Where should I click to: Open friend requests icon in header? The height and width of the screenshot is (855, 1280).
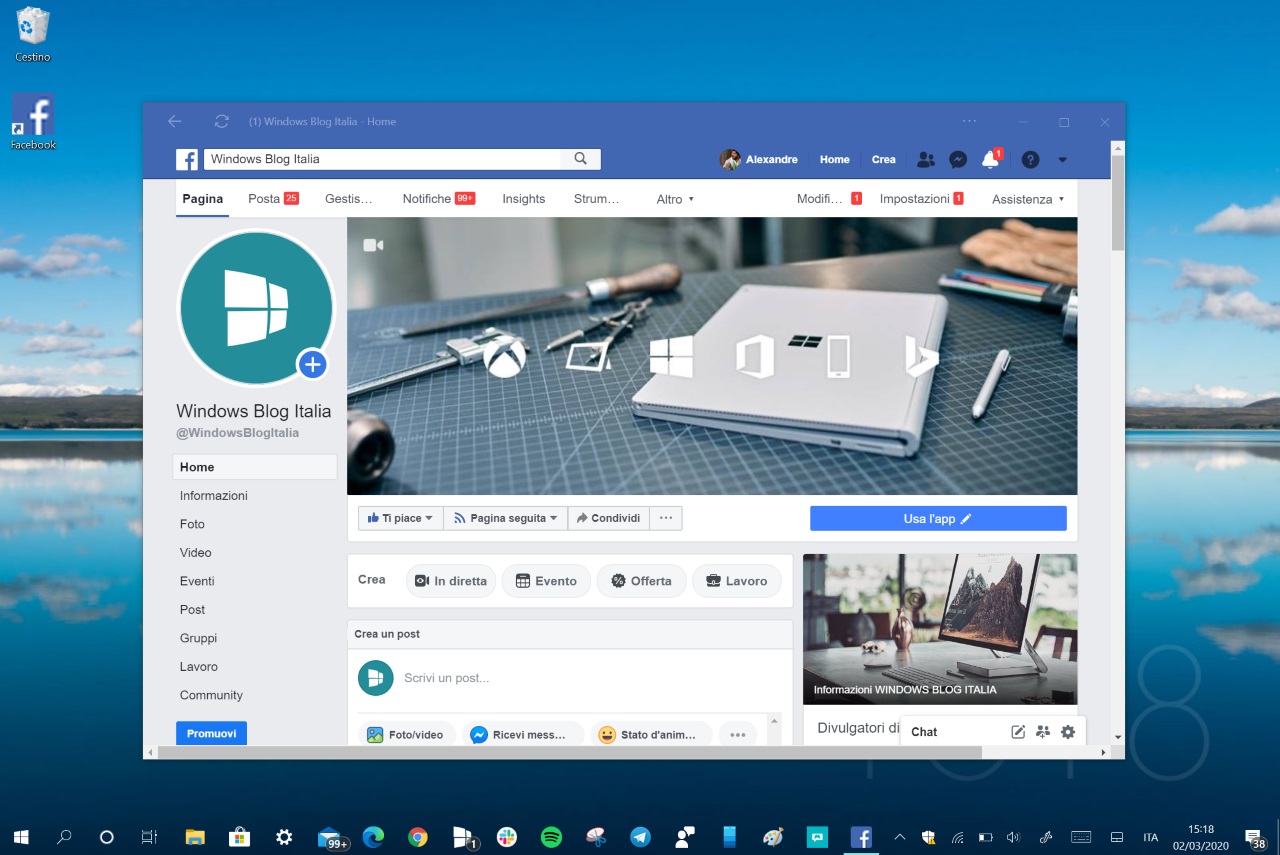[x=925, y=159]
